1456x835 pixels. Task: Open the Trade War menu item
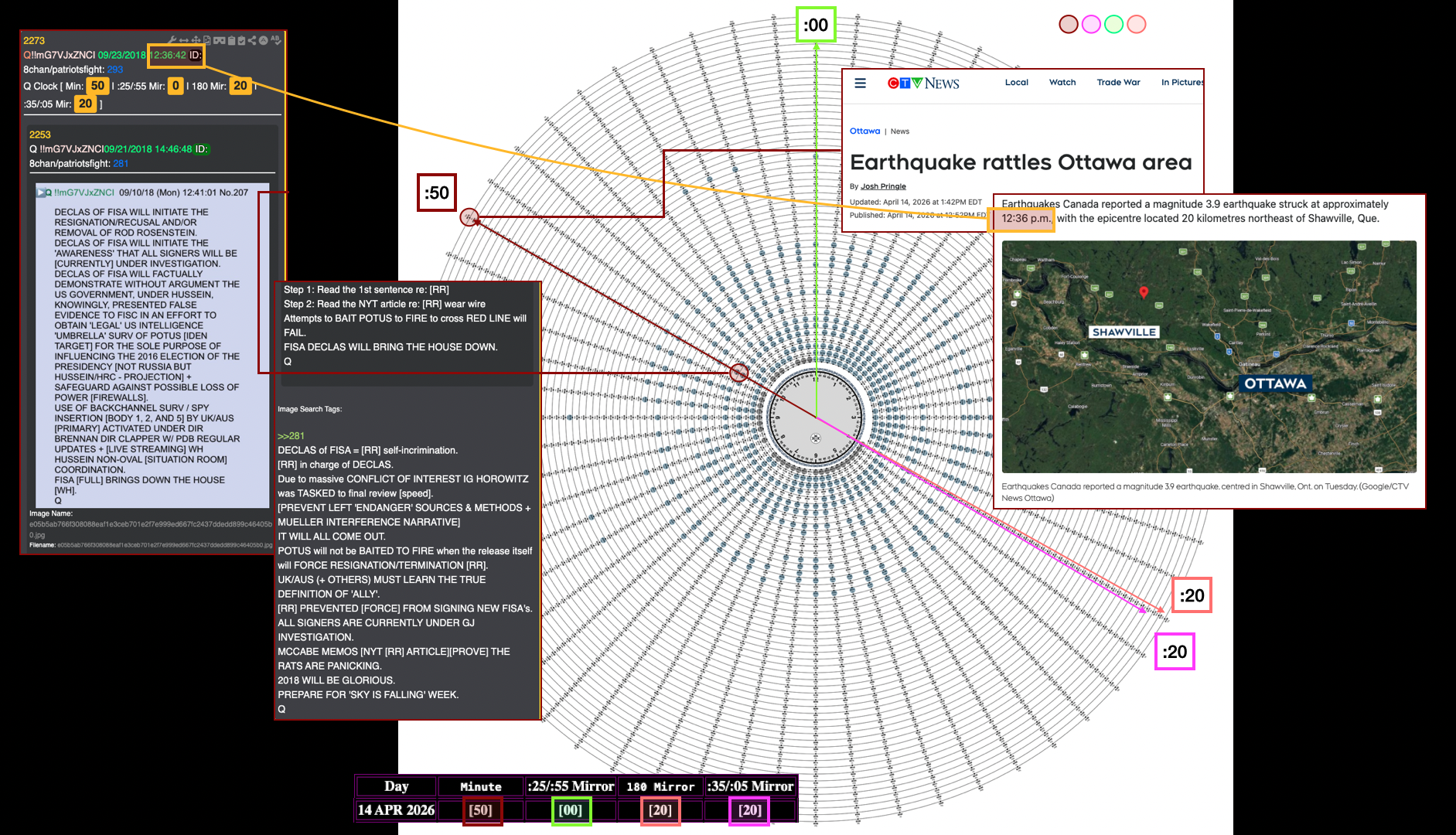[1118, 82]
